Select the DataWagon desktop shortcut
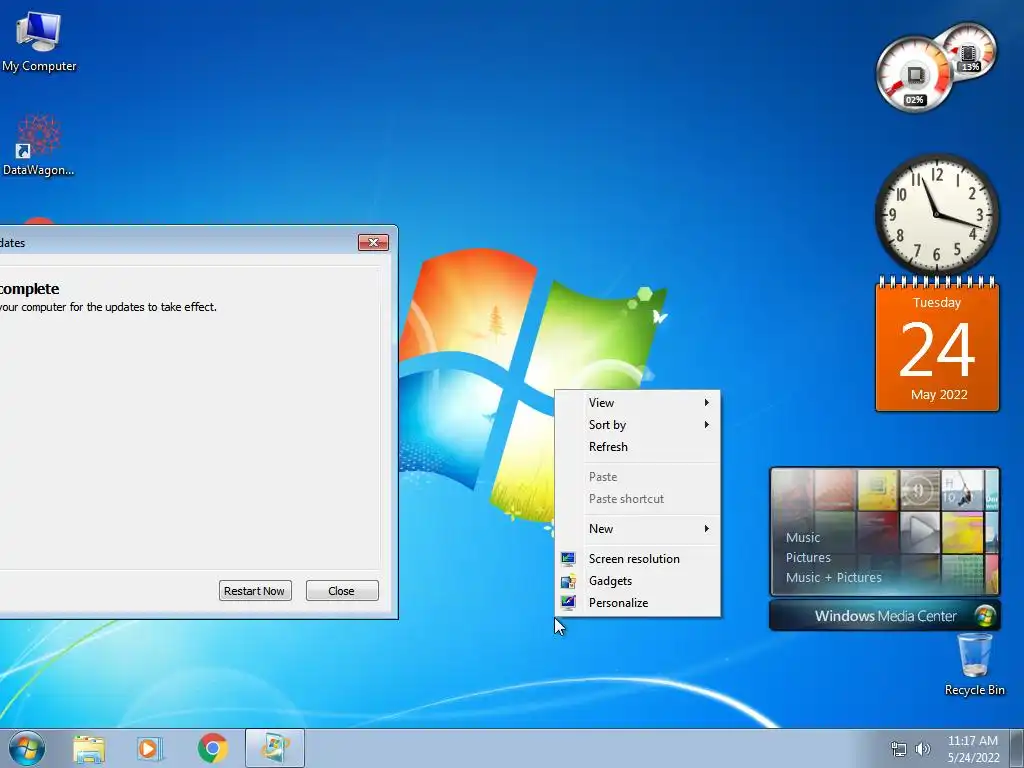Screen dimensions: 1024x768 coord(39,145)
